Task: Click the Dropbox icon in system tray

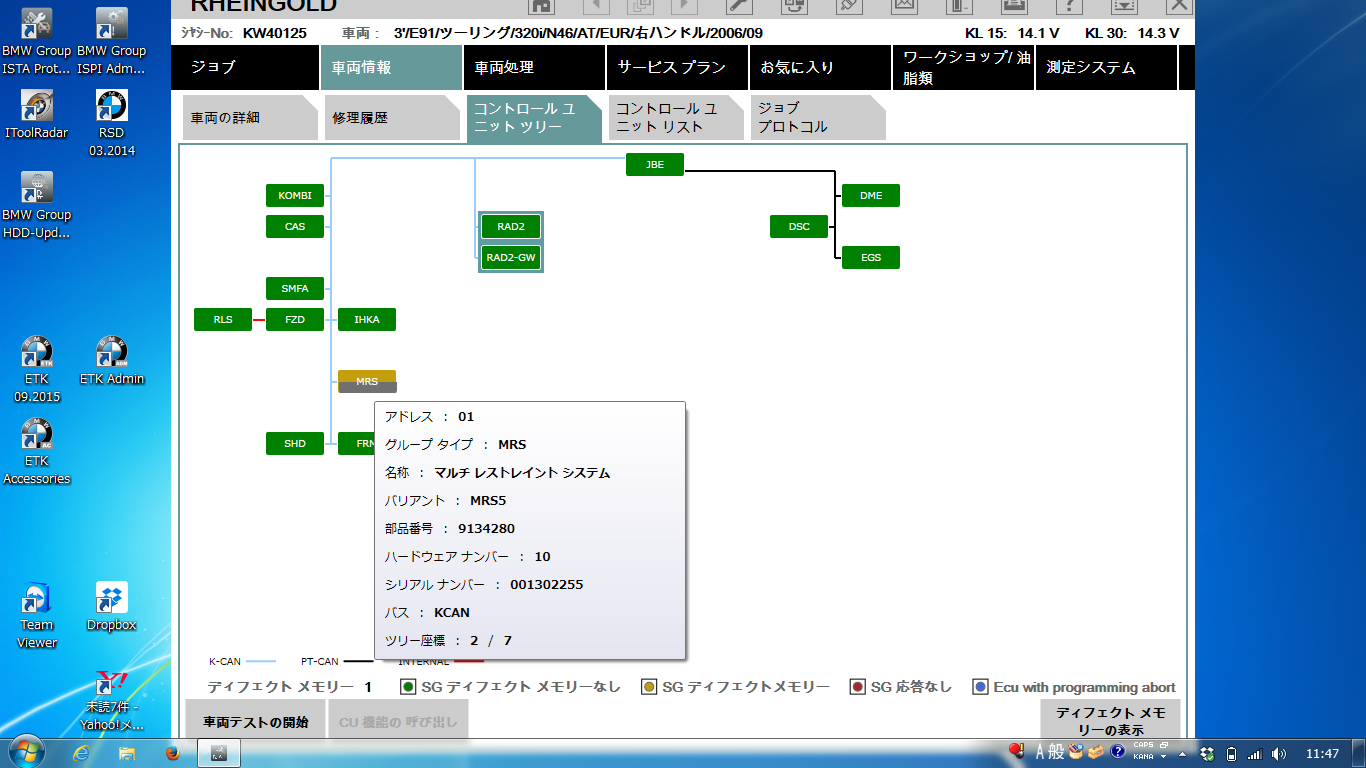Action: [1207, 753]
